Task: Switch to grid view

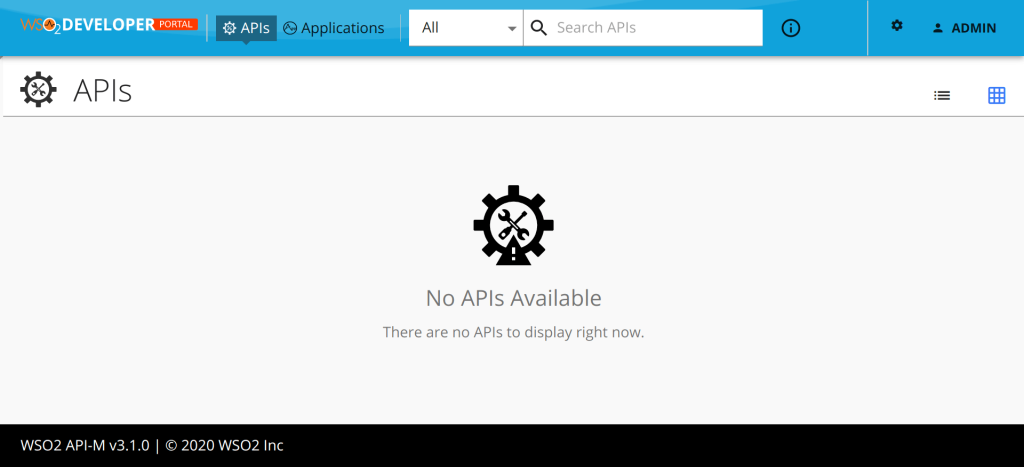Action: coord(996,96)
